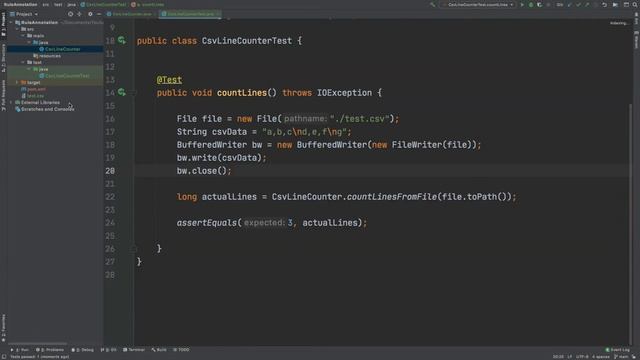Click on countLinesFromFile method call in code
This screenshot has height=360, width=640.
pos(391,197)
